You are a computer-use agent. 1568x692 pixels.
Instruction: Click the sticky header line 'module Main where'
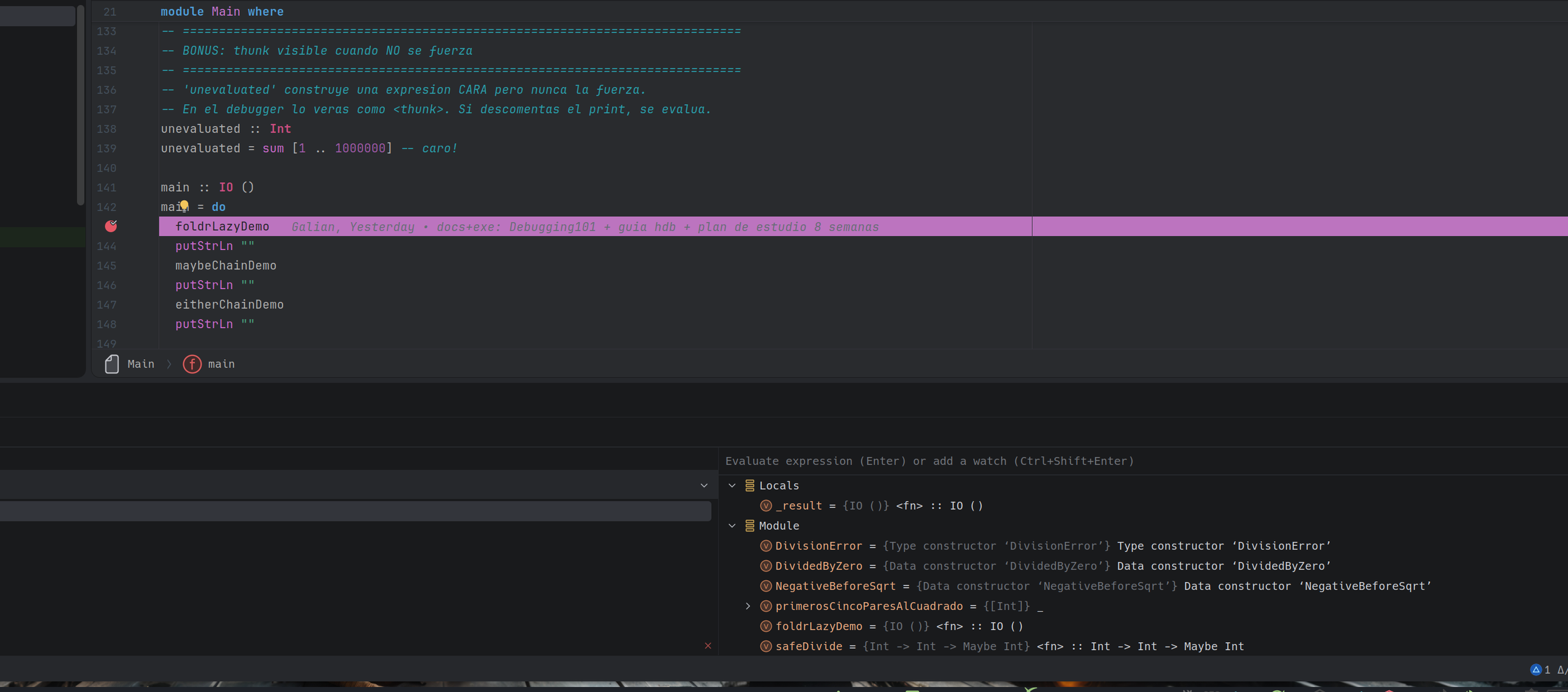(x=222, y=12)
